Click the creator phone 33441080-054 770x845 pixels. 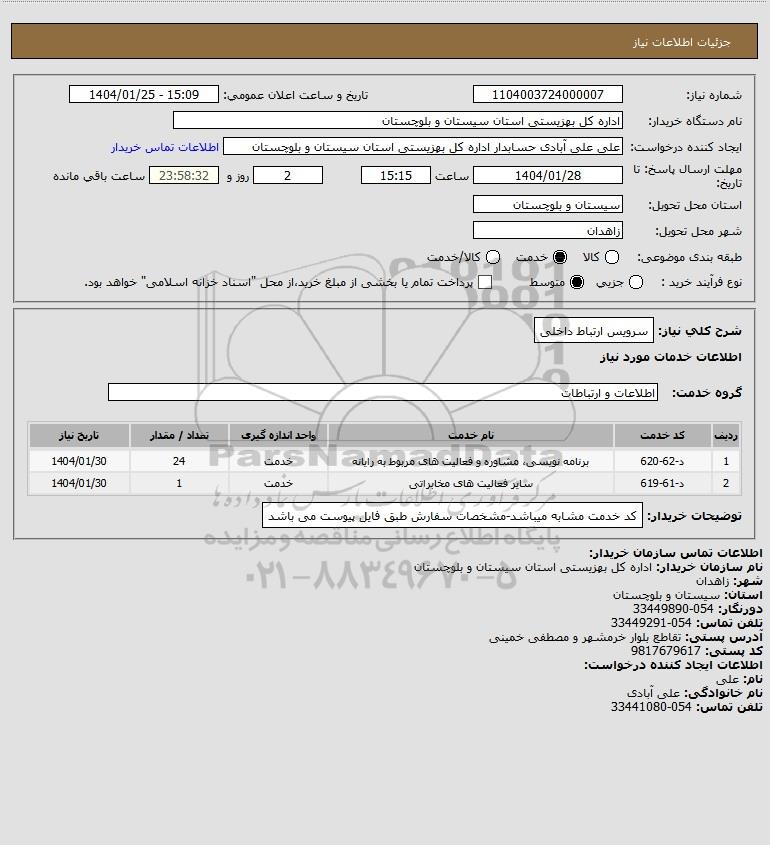click(x=651, y=707)
